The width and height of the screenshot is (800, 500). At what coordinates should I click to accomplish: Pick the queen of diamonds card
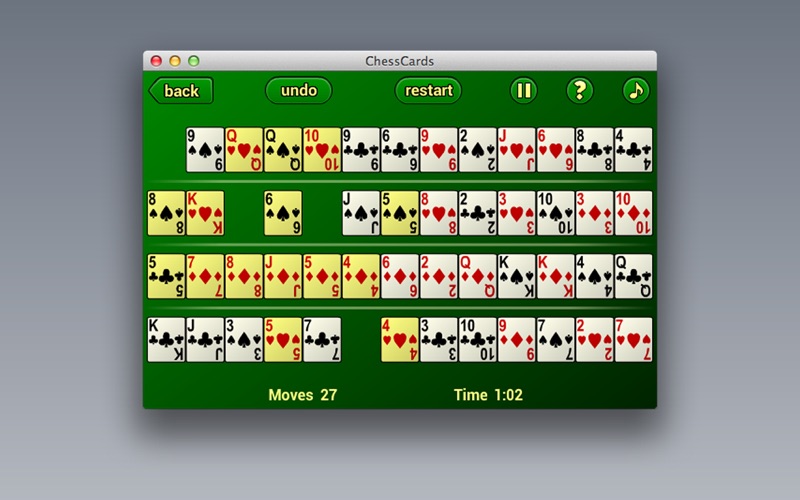[x=478, y=277]
